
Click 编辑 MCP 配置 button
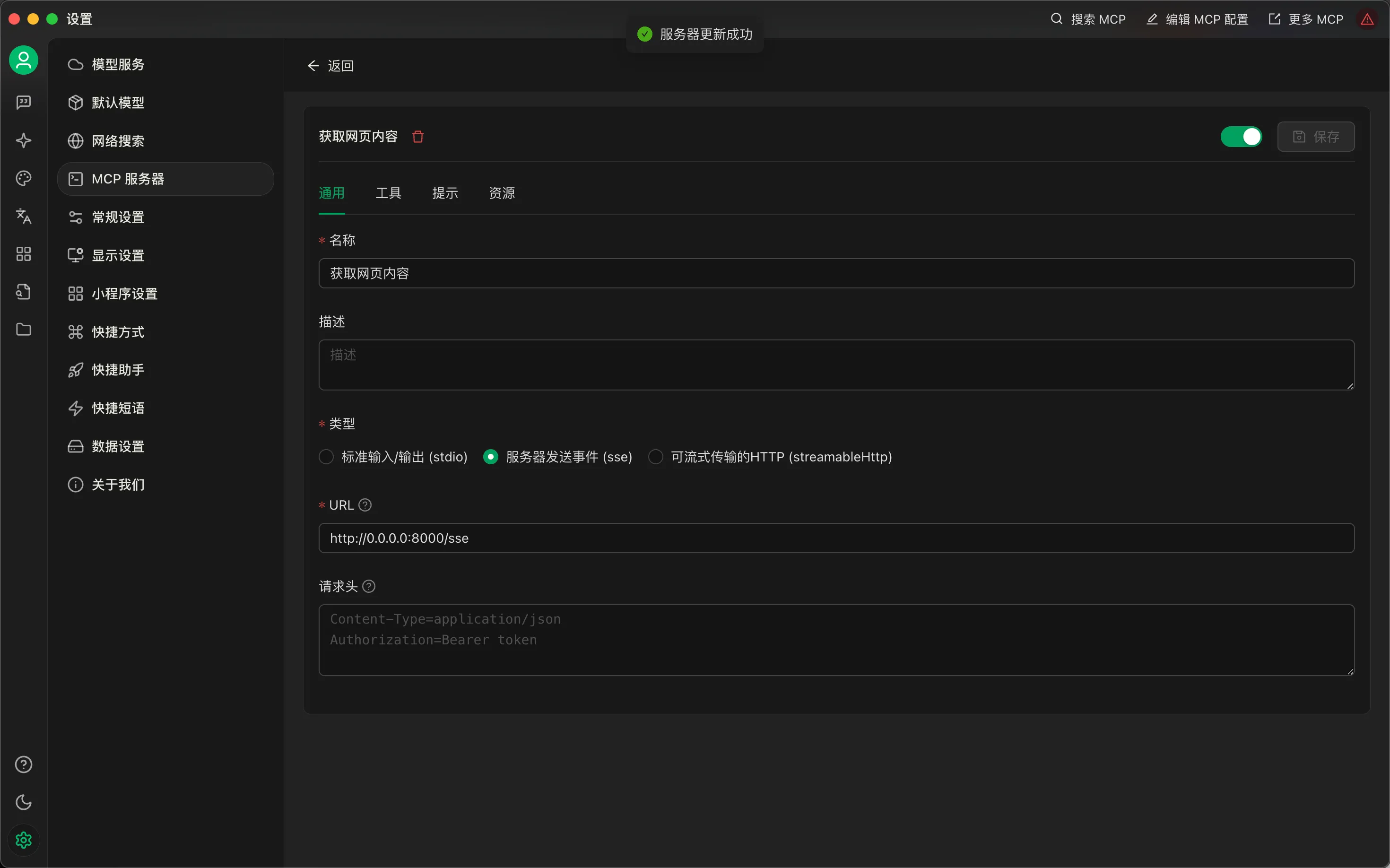[x=1198, y=19]
